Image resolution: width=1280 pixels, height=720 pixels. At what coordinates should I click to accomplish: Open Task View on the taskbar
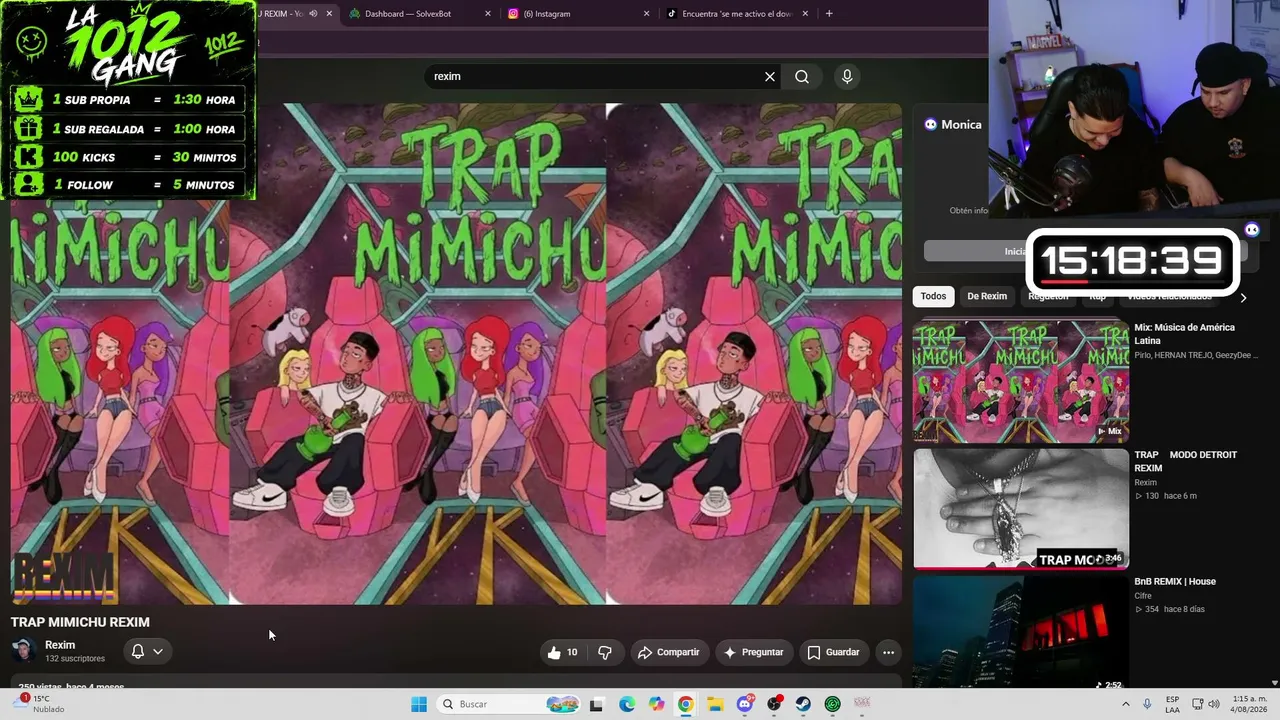coord(597,704)
